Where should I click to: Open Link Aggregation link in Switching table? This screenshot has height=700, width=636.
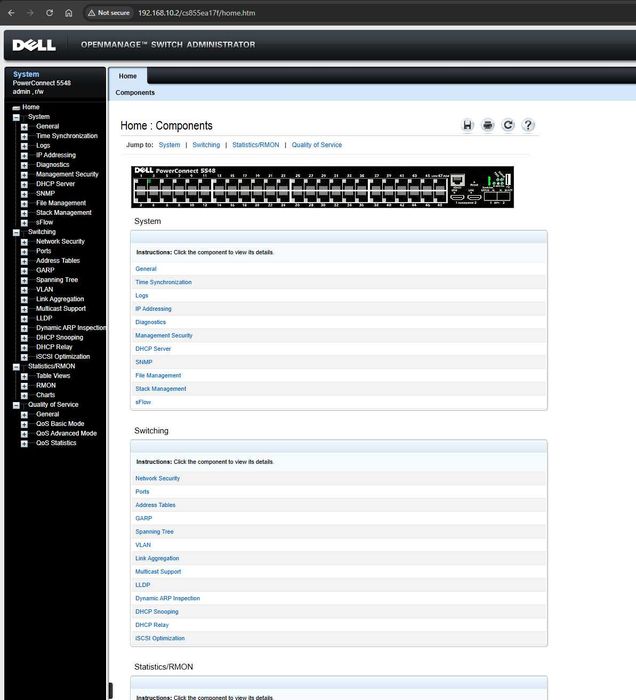(x=157, y=558)
